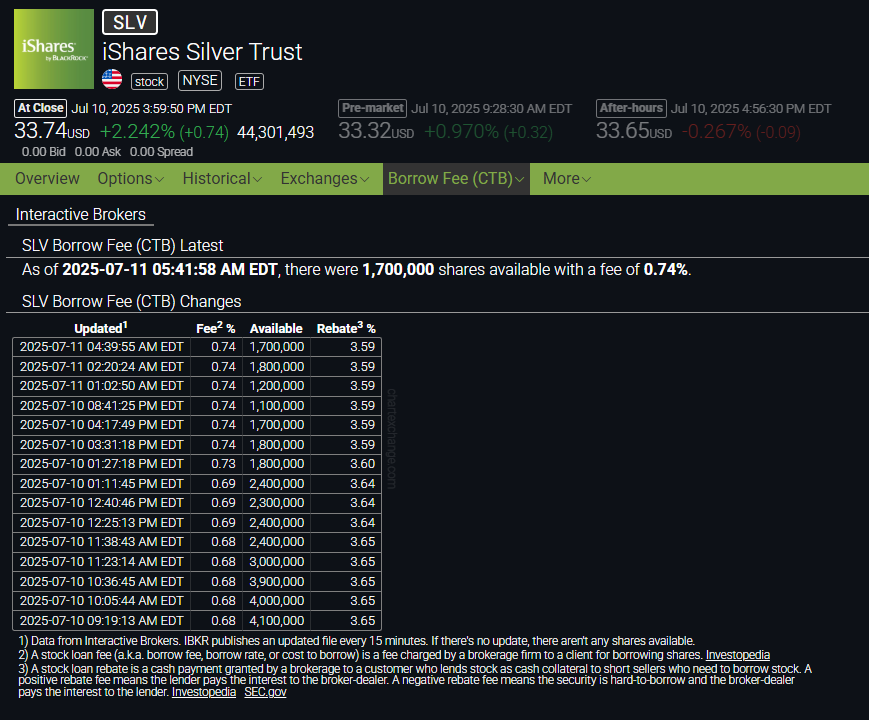Viewport: 869px width, 720px height.
Task: Click the '2025-07-10 12:40:46 PM EDT' timestamp
Action: pyautogui.click(x=101, y=503)
